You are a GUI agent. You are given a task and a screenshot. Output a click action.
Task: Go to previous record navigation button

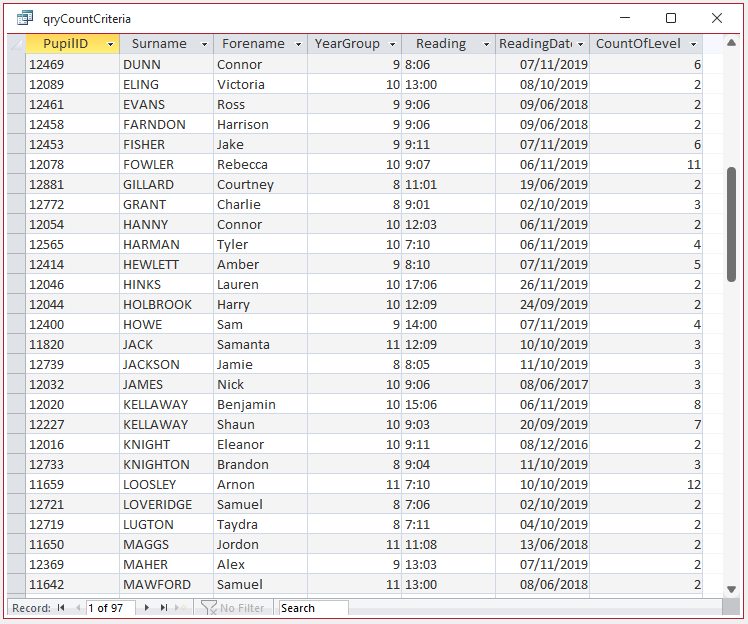(78, 608)
